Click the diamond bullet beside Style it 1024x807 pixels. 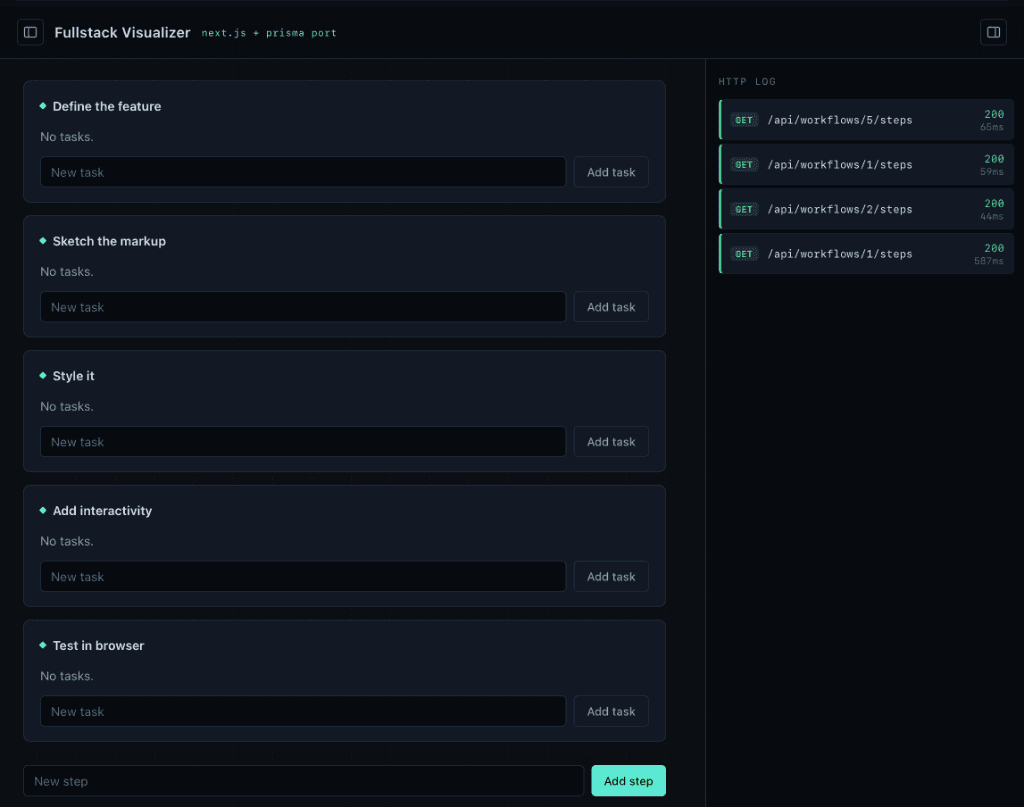pos(42,375)
